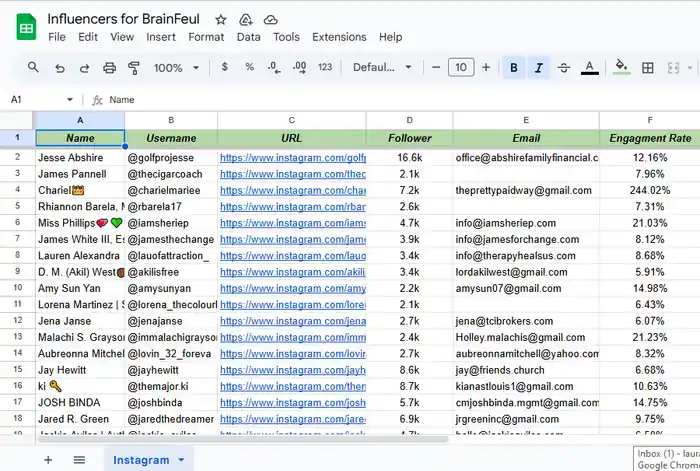Open the fill color bucket
The image size is (700, 471).
(621, 67)
